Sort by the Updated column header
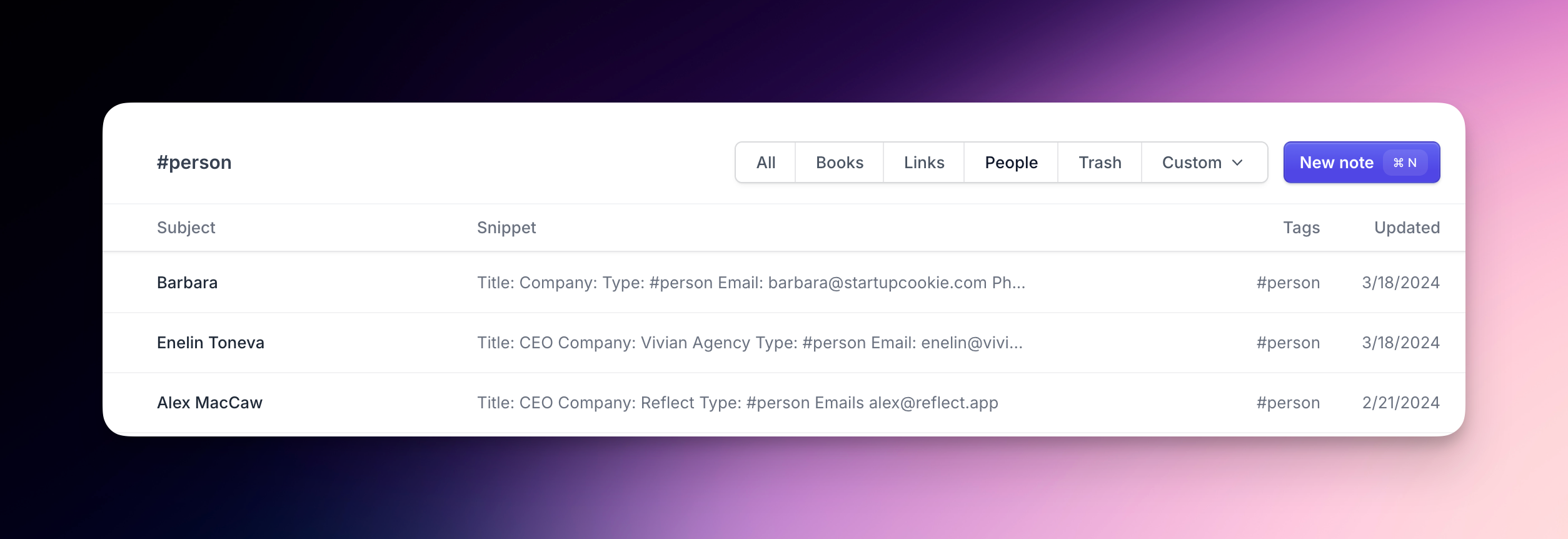1568x539 pixels. [x=1407, y=227]
